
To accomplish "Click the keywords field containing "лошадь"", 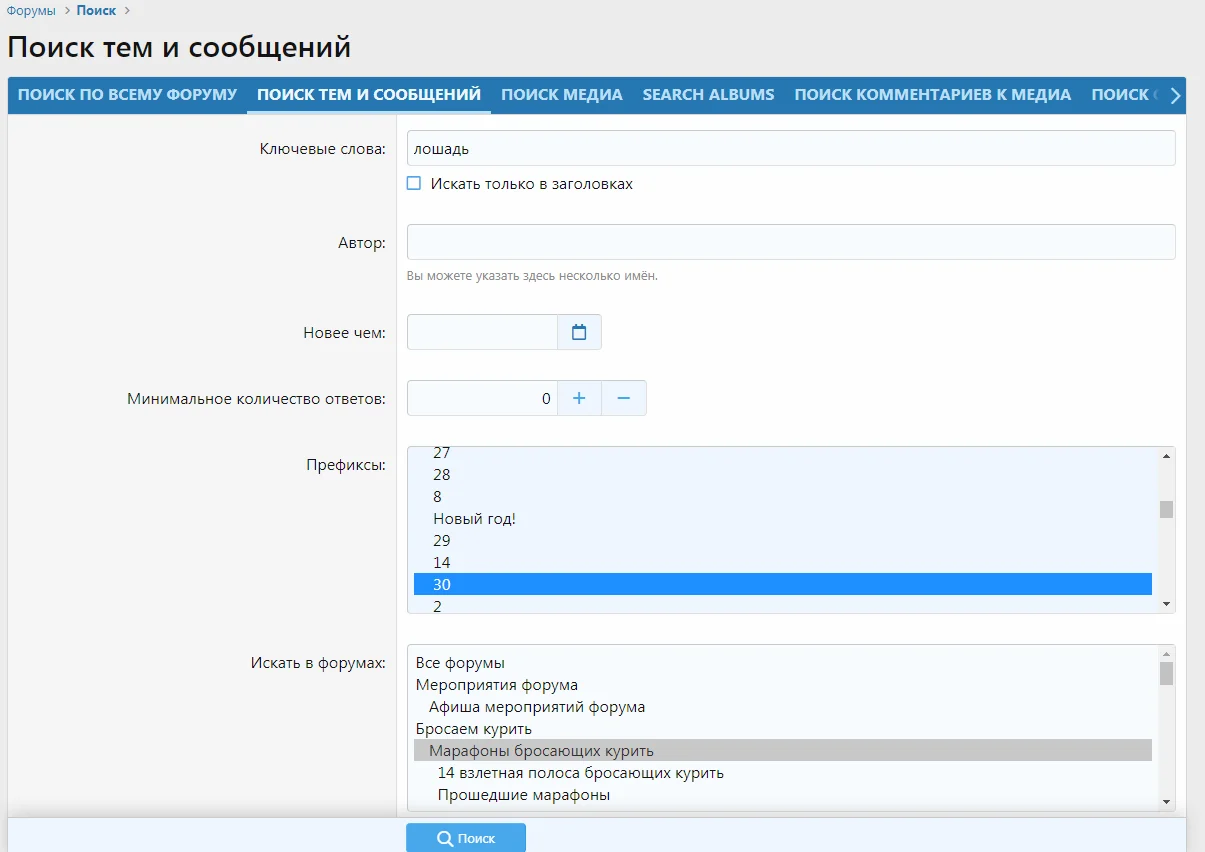I will coord(790,149).
